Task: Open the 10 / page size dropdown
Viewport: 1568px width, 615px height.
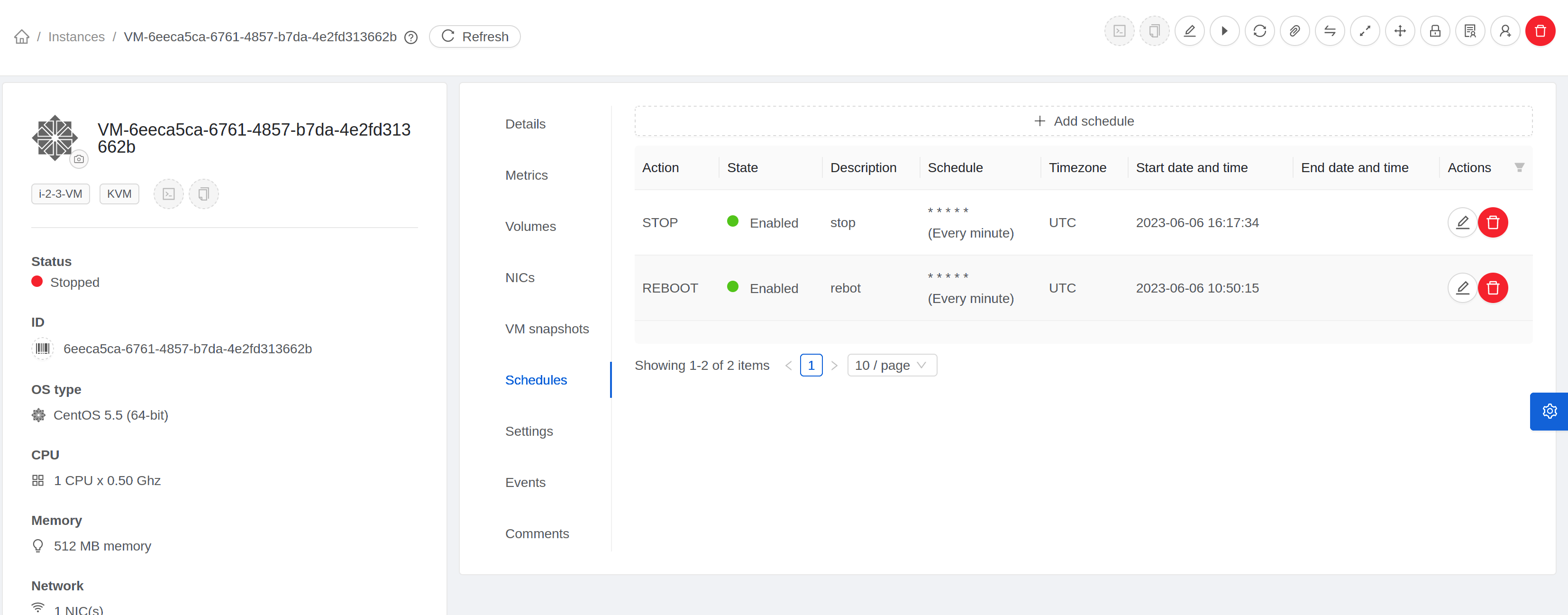Action: click(x=891, y=365)
